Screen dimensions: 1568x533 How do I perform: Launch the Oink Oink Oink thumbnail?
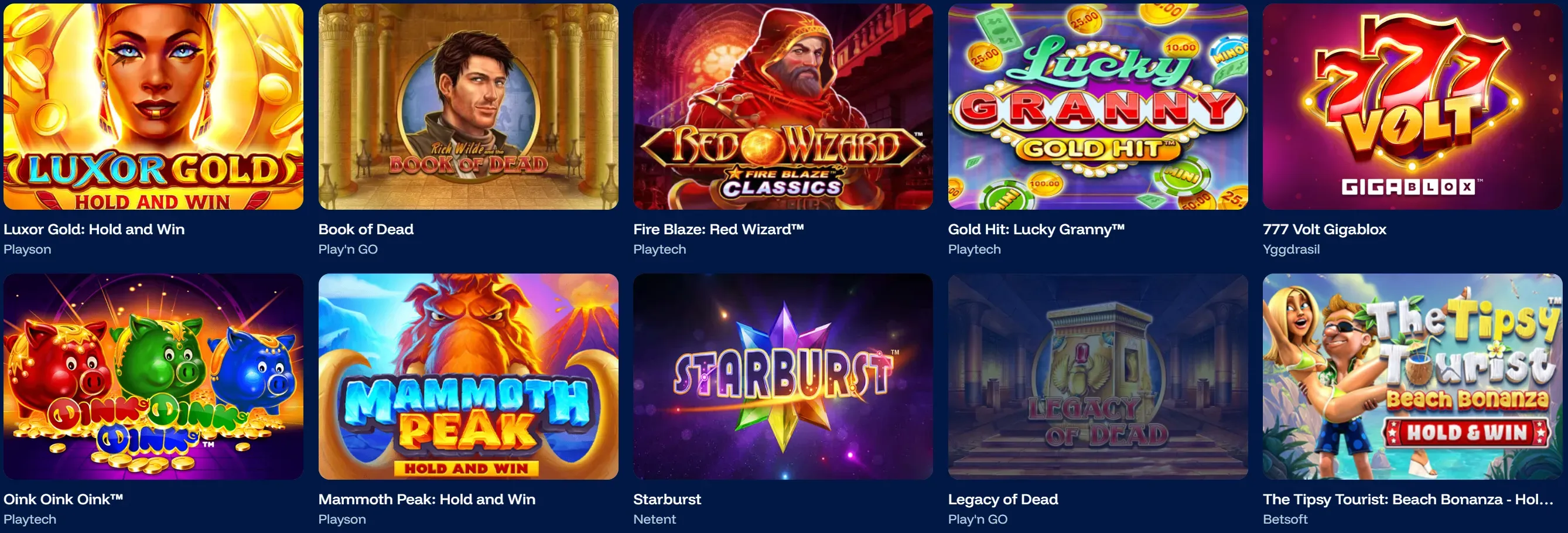click(x=153, y=377)
